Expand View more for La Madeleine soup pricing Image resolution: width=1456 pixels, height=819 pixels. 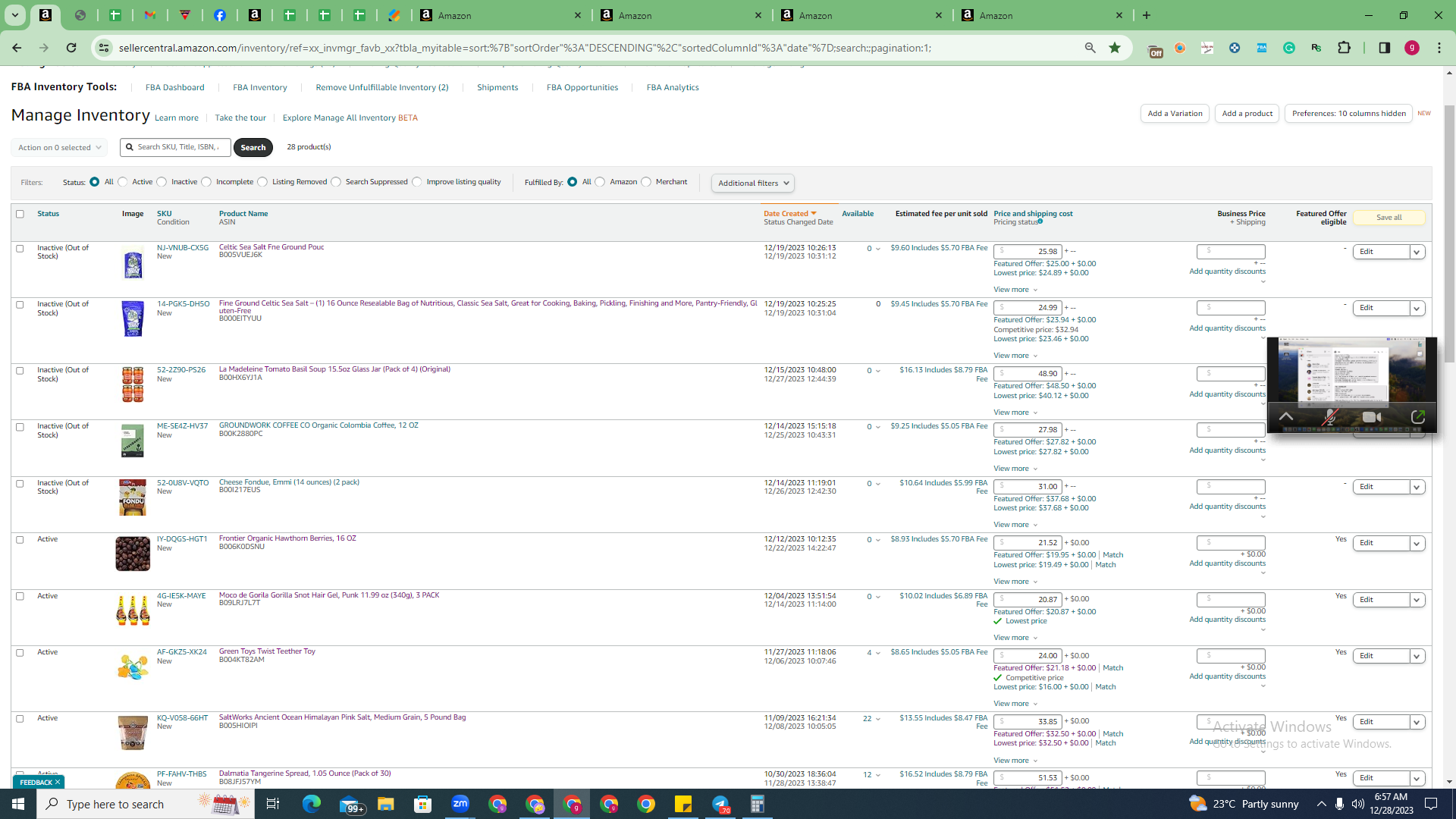click(1015, 413)
